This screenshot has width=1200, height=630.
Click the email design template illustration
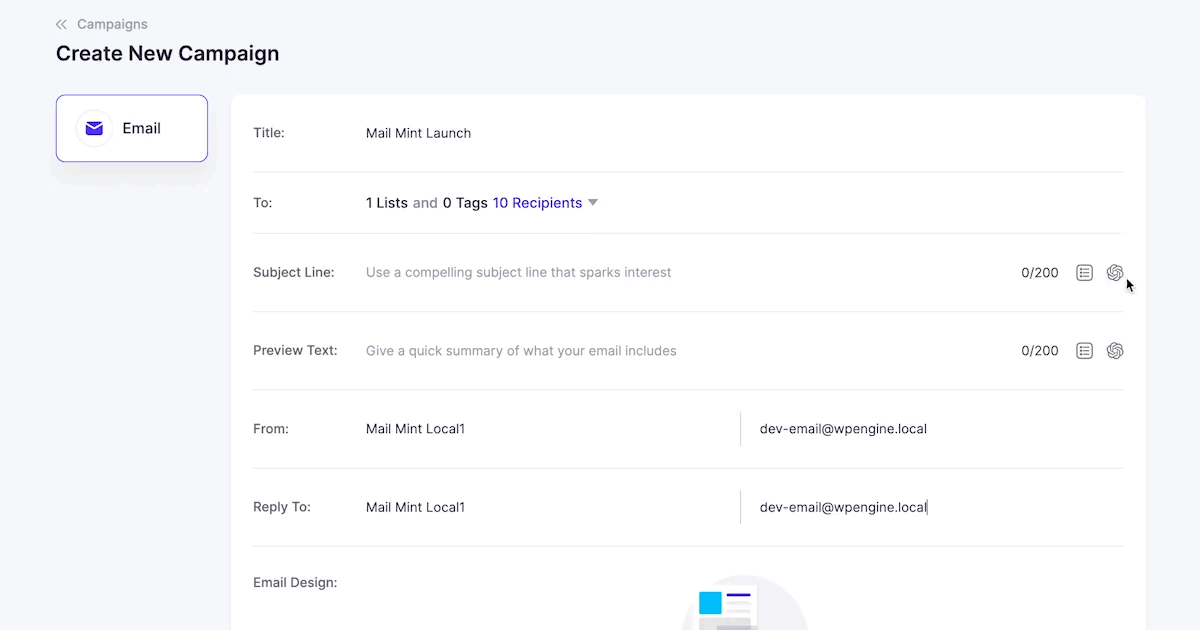click(745, 603)
